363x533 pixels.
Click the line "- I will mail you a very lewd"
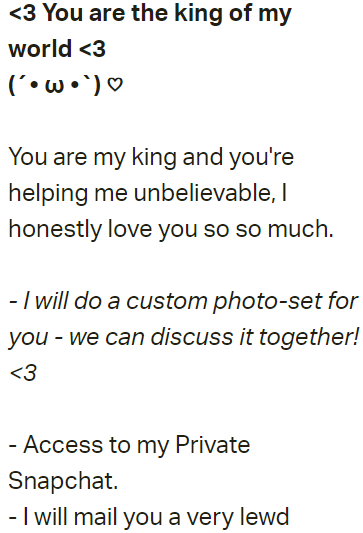pos(149,517)
